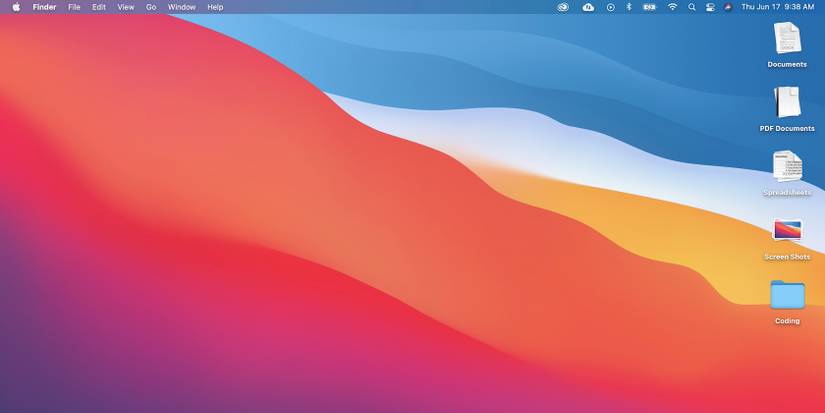Open Control Center
825x413 pixels.
[x=710, y=7]
